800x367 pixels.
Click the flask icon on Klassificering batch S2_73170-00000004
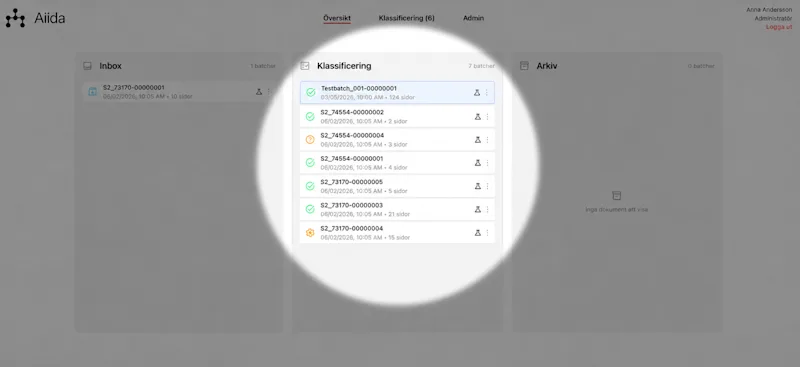[478, 233]
